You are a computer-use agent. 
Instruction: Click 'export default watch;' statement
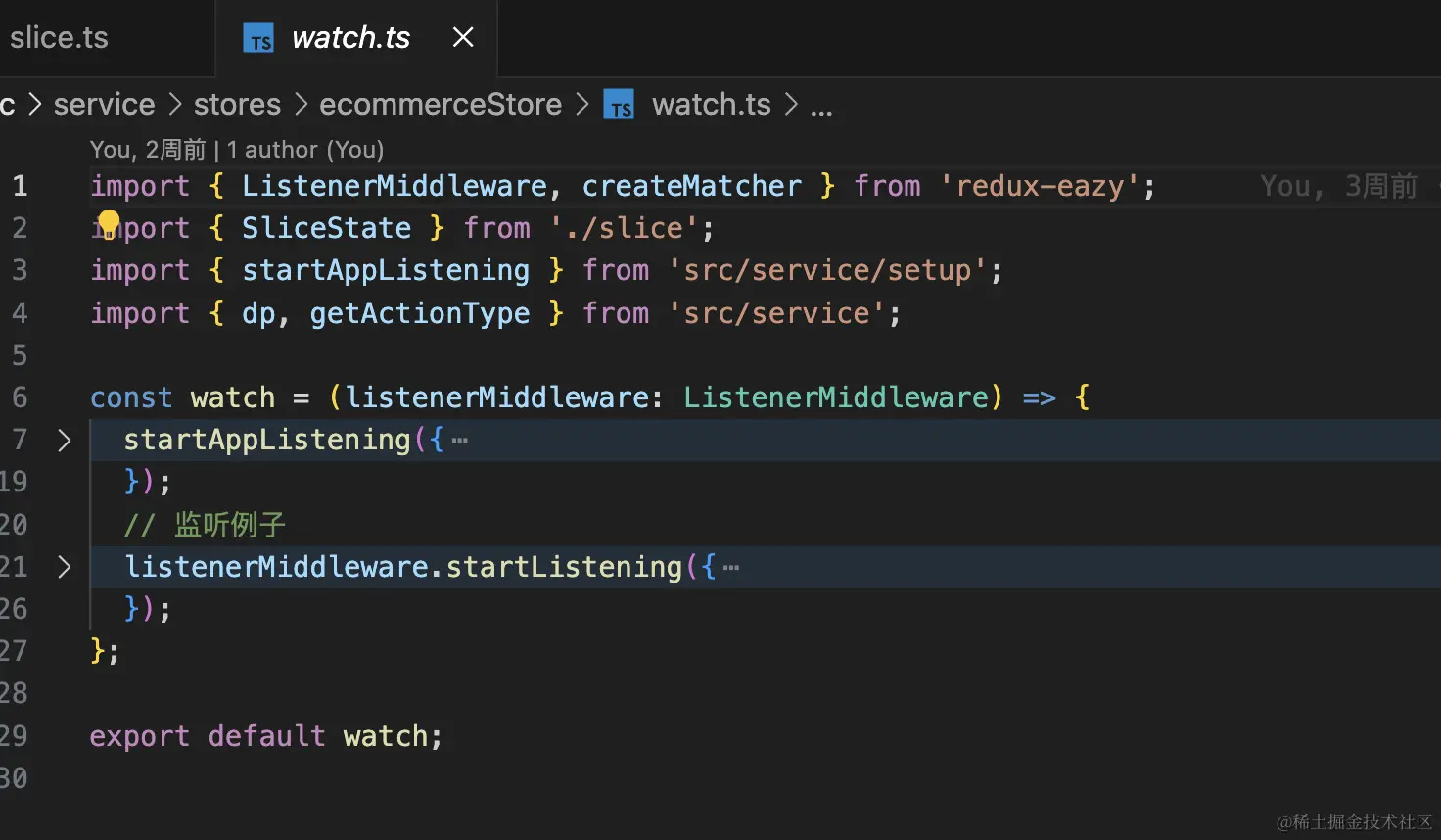[x=266, y=736]
